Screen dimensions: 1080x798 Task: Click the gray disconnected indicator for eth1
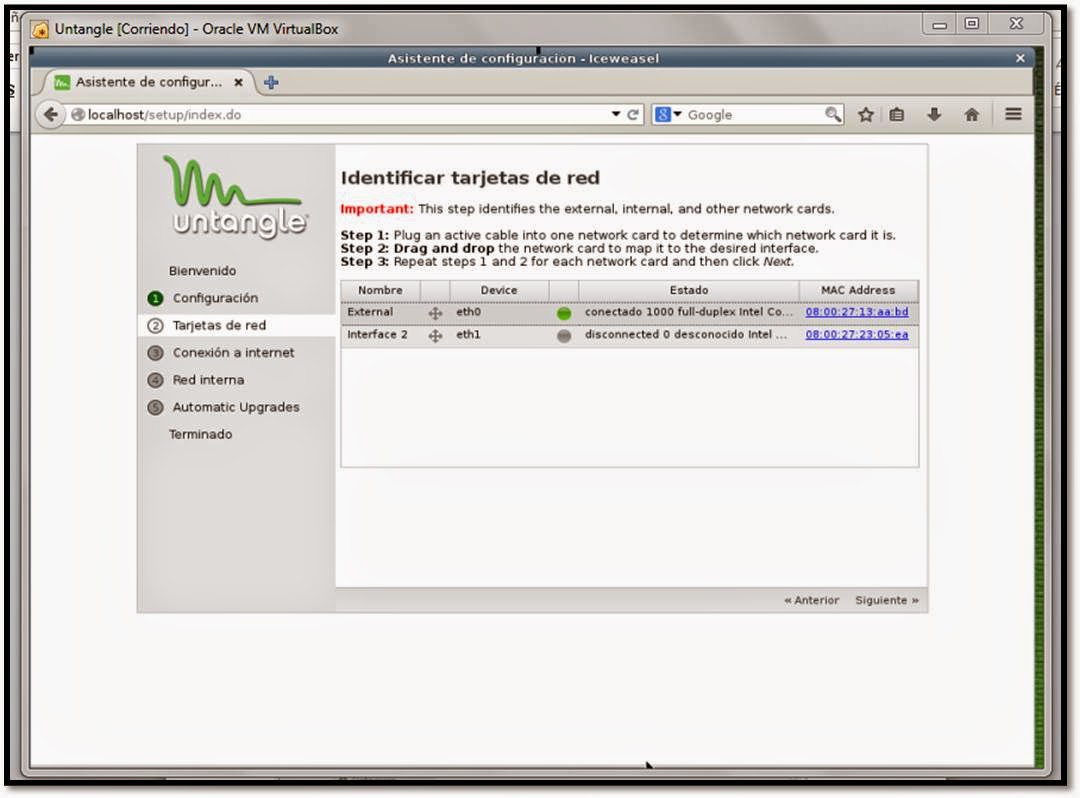click(564, 335)
